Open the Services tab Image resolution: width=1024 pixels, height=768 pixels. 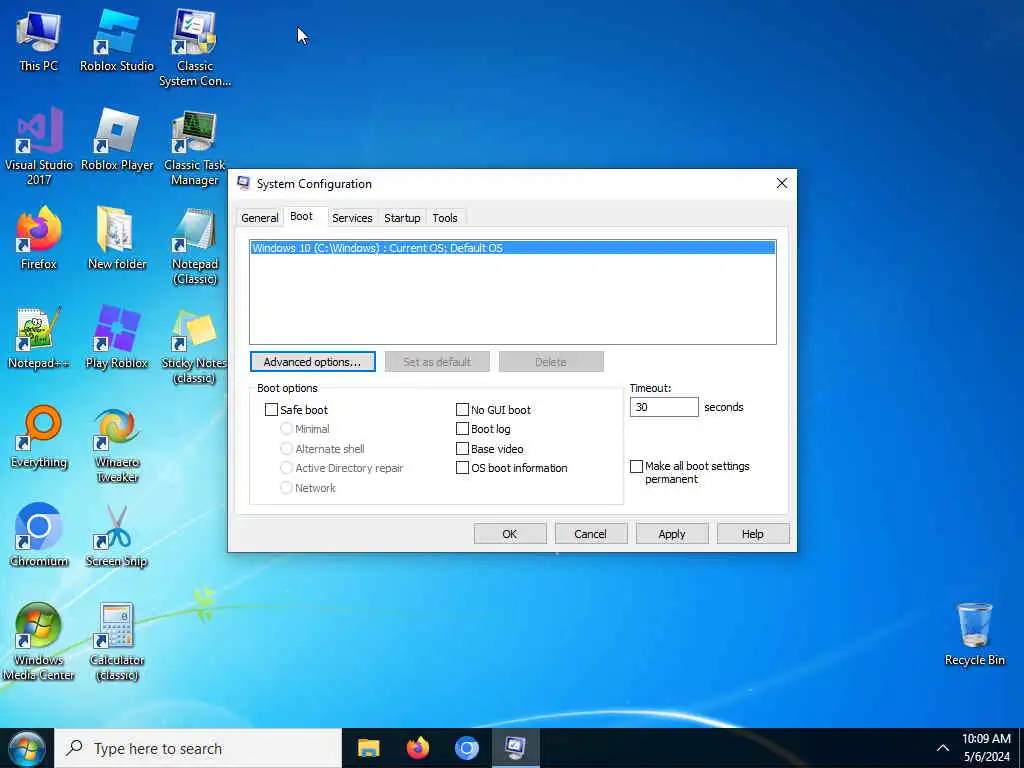(352, 218)
